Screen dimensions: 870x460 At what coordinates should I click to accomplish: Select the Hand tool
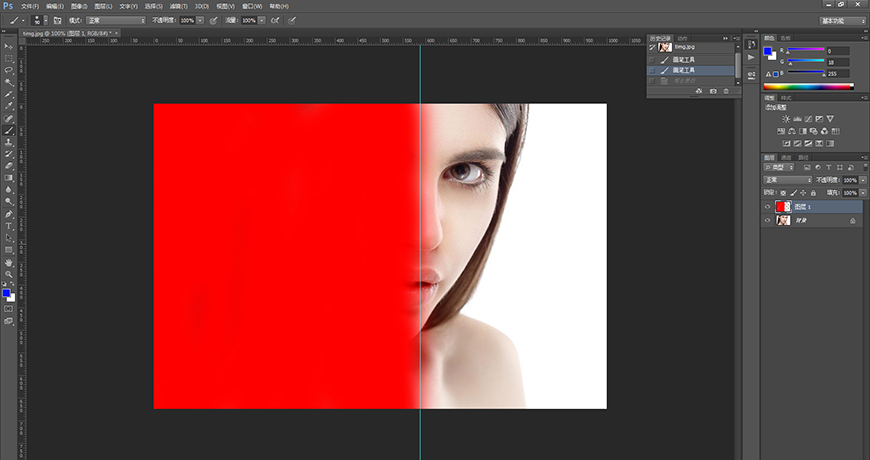(x=9, y=262)
